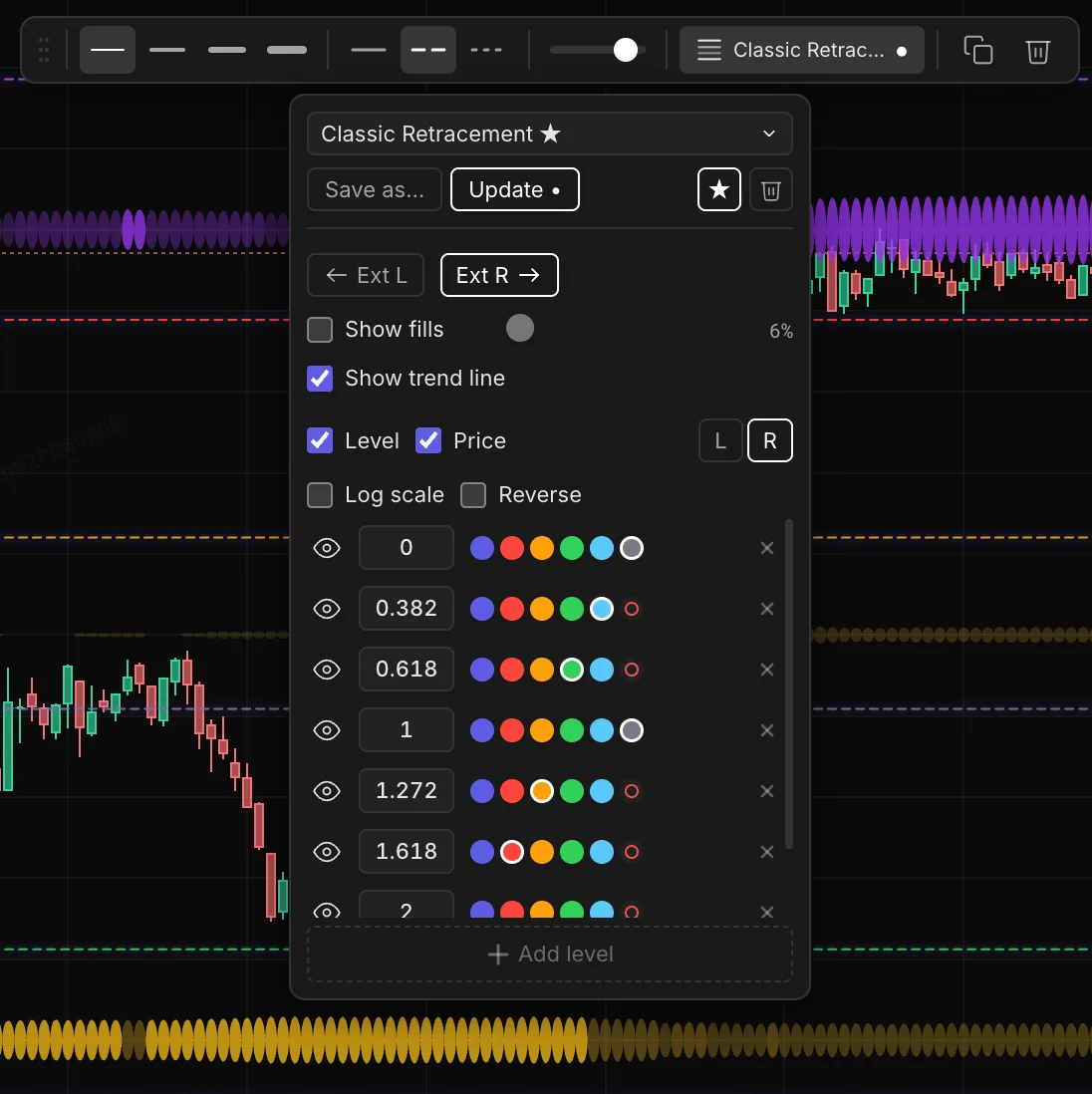Set label position to L
The image size is (1092, 1094).
pyautogui.click(x=720, y=440)
